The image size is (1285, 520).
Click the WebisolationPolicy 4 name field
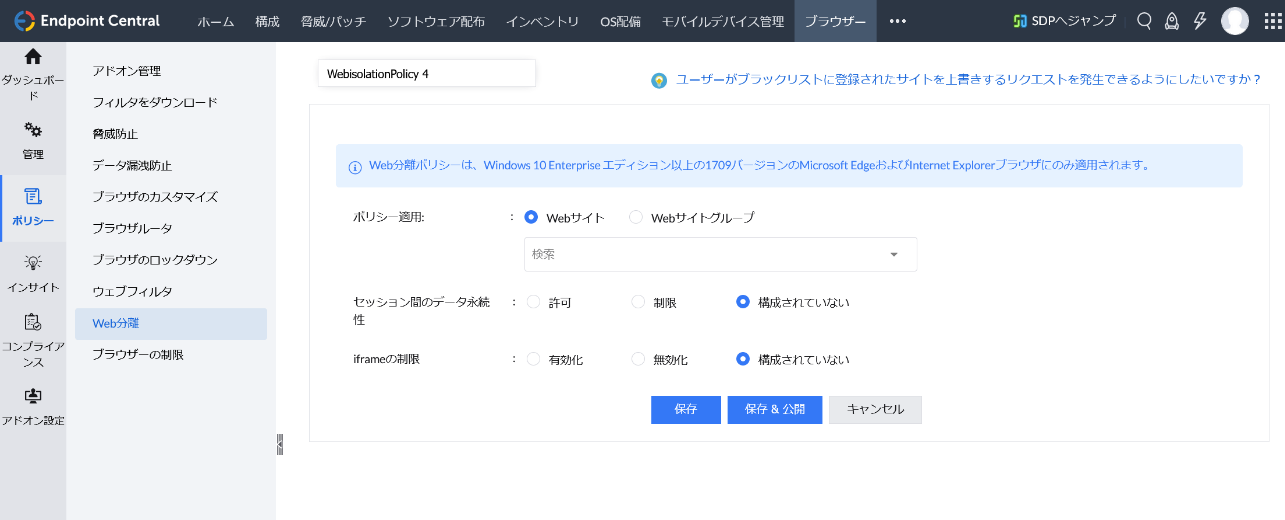[x=426, y=74]
